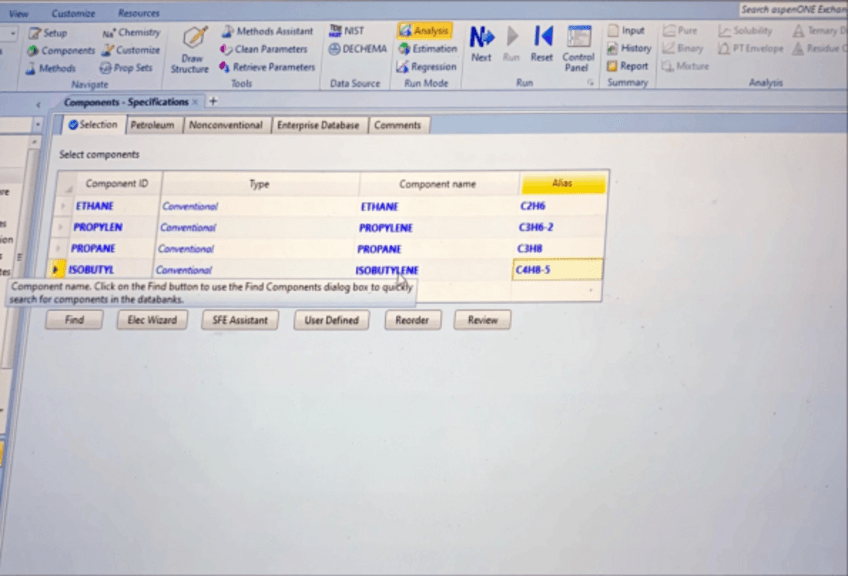Click the Alias column header
The height and width of the screenshot is (576, 848).
point(562,183)
